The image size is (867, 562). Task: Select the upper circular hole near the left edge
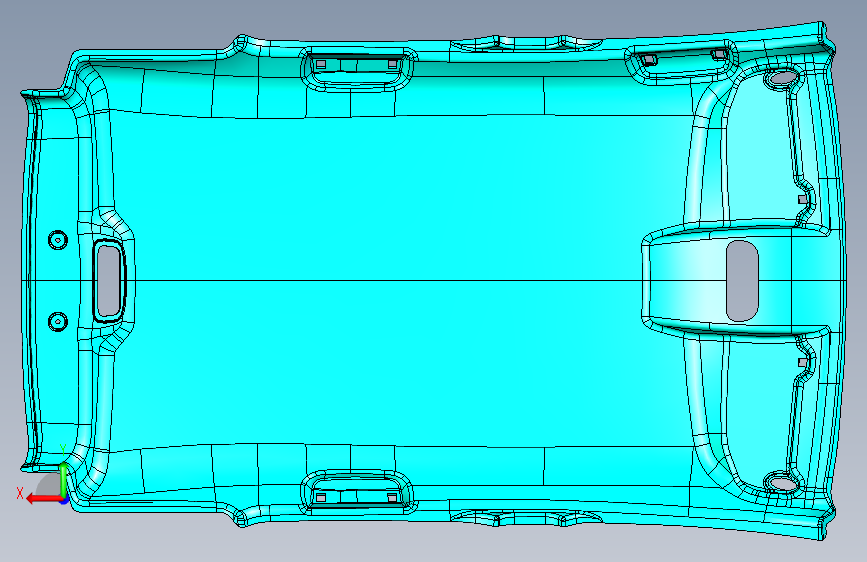[58, 240]
